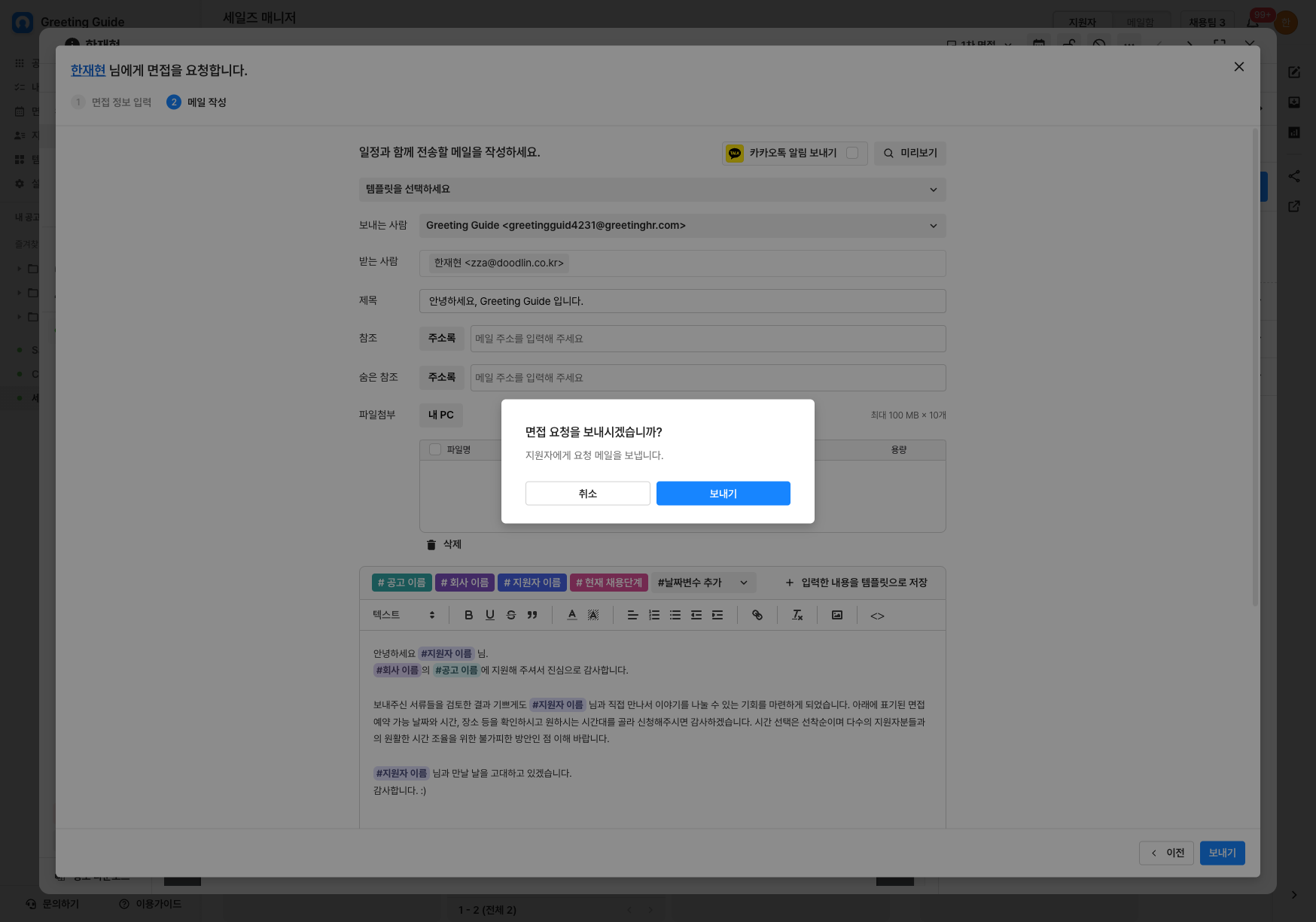Open the code view <> icon
This screenshot has width=1316, height=922.
[877, 616]
